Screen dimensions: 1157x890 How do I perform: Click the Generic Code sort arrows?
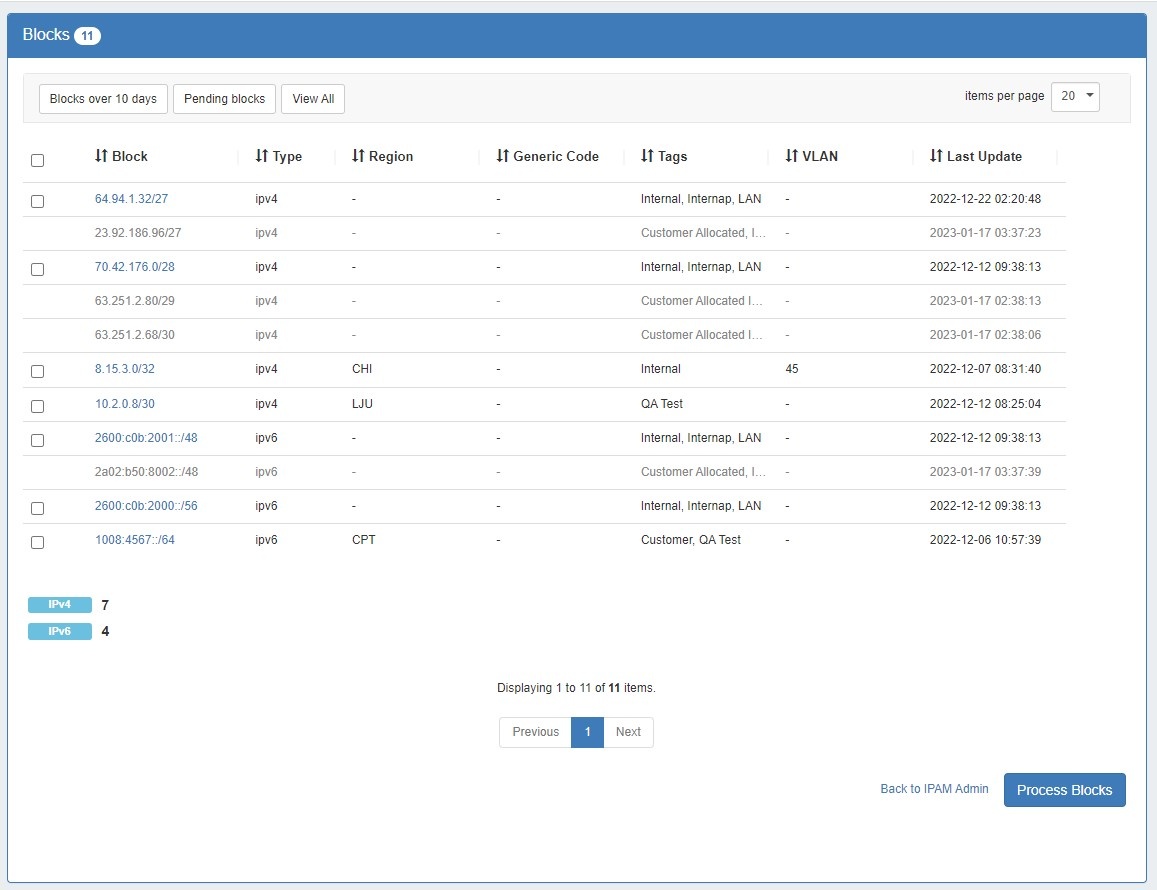[x=502, y=156]
